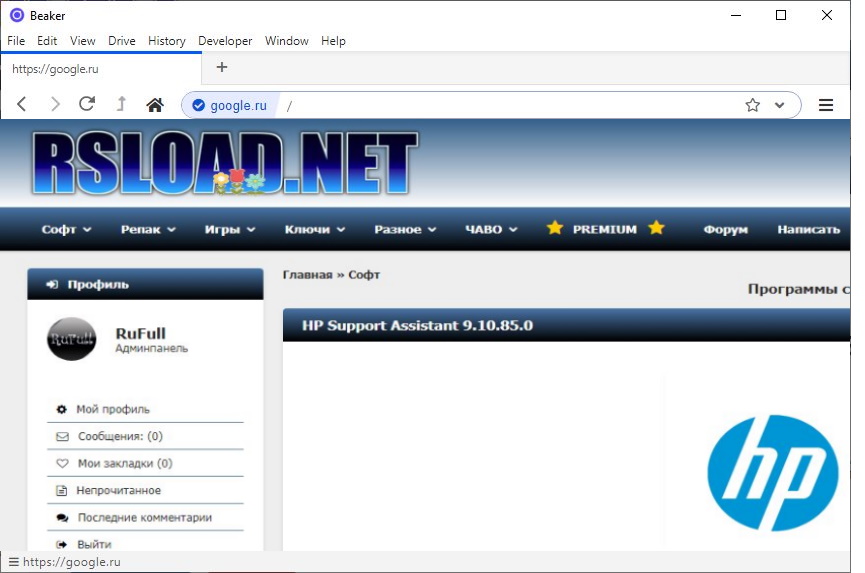Open the PREMIUM section link

point(605,229)
